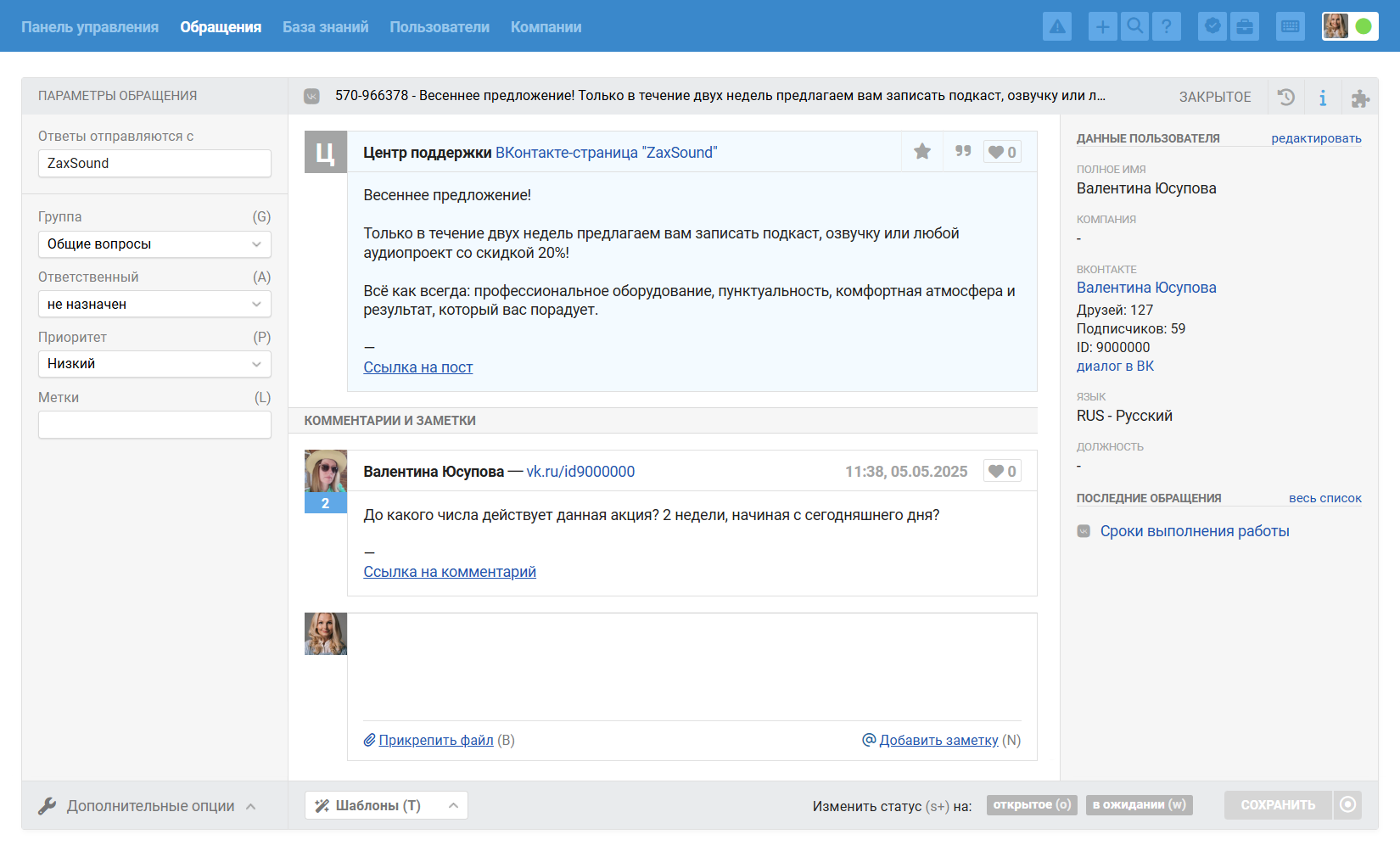The width and height of the screenshot is (1400, 851).
Task: Open ticket history clock icon
Action: (x=1286, y=97)
